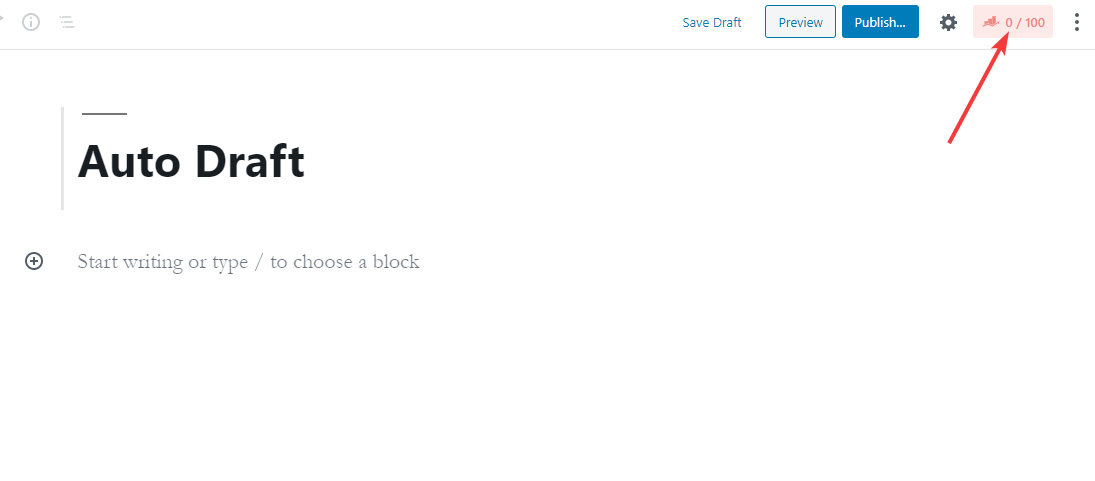
Task: Click the 'Start writing' paragraph placeholder
Action: click(248, 262)
